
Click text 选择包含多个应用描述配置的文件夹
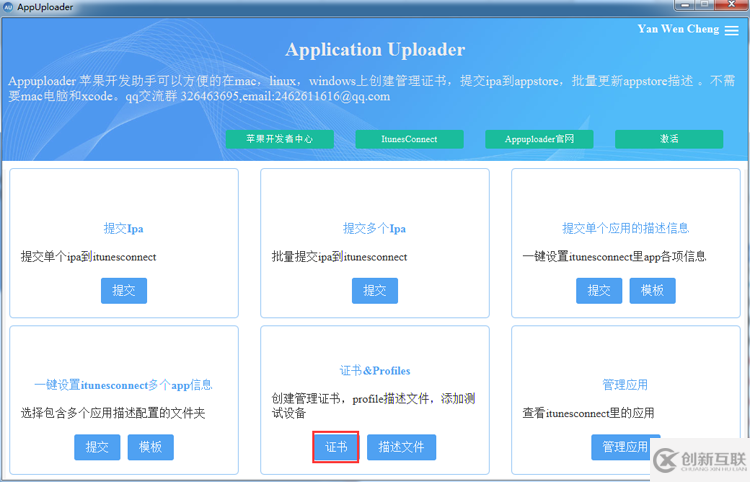(x=113, y=413)
